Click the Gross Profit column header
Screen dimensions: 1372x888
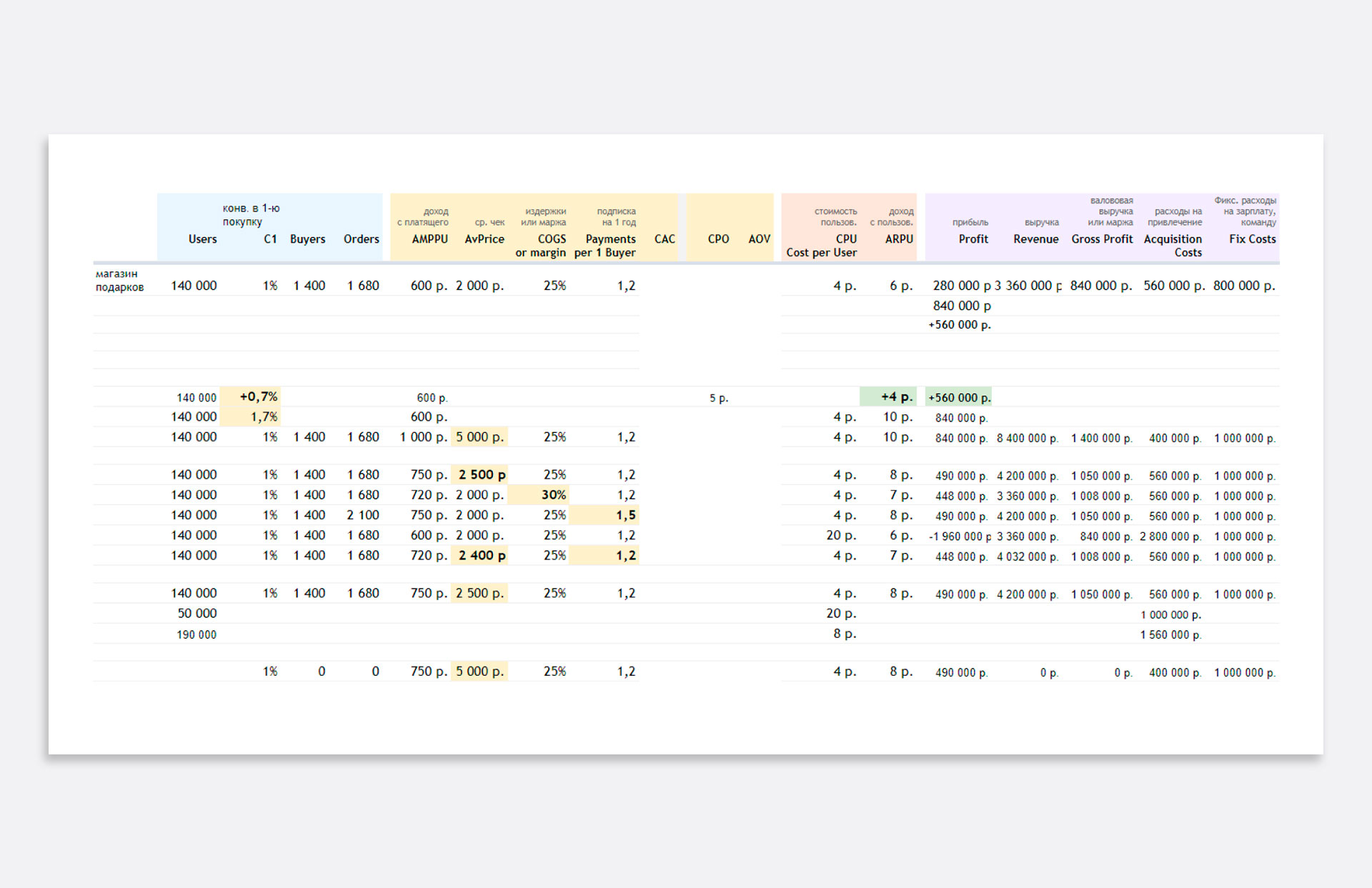1101,239
